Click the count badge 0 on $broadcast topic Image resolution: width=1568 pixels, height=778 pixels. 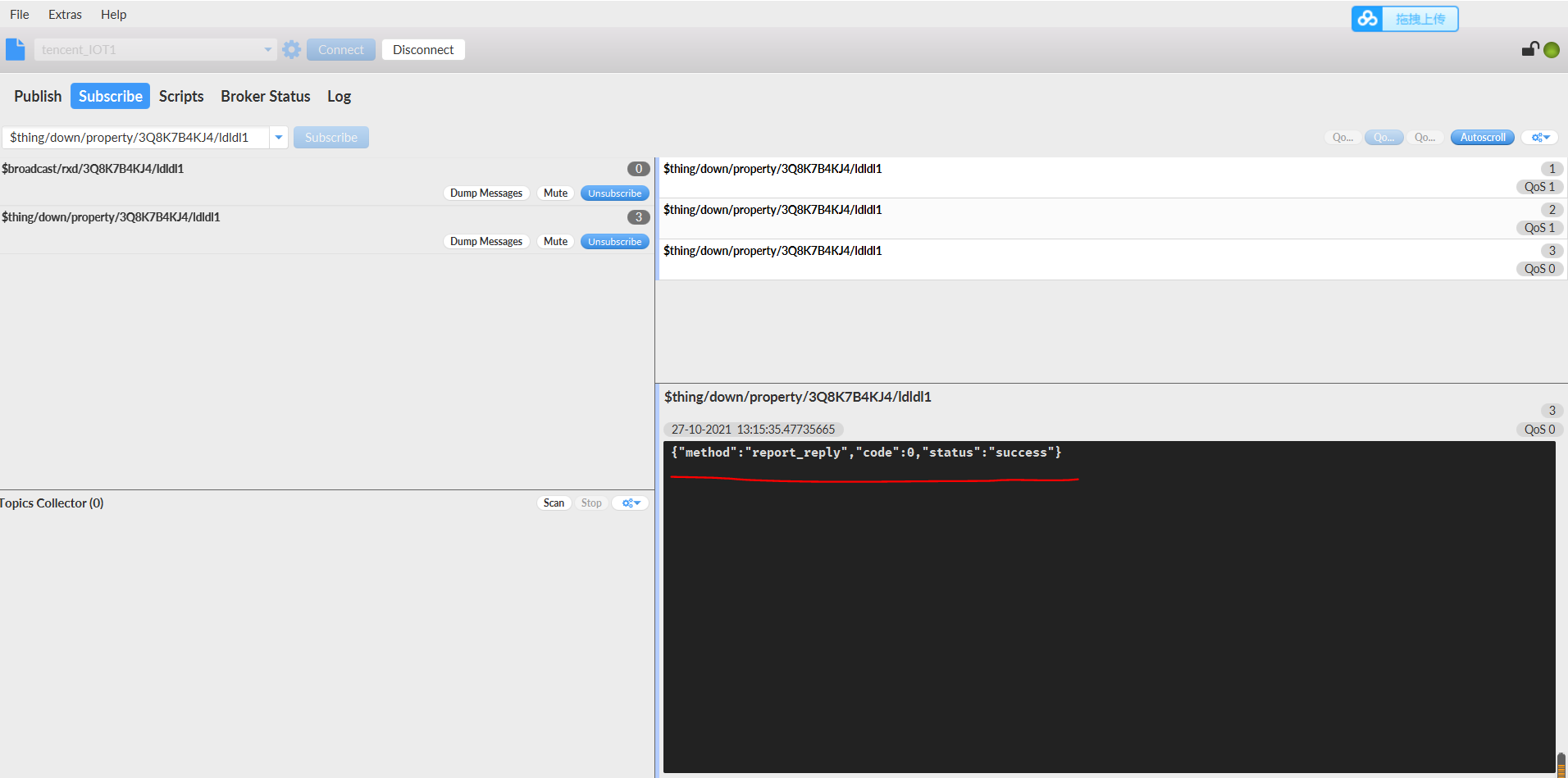(639, 169)
